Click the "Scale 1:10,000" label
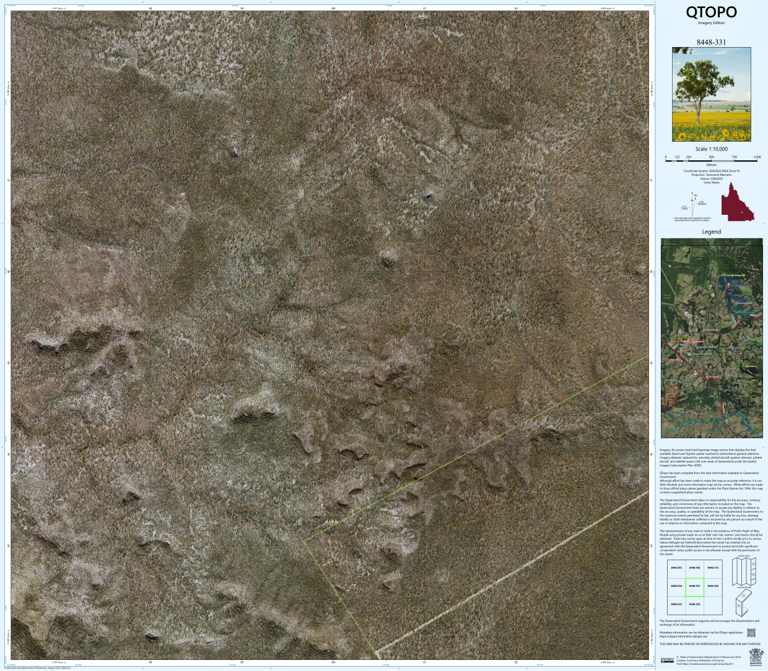768x671 pixels. click(711, 149)
